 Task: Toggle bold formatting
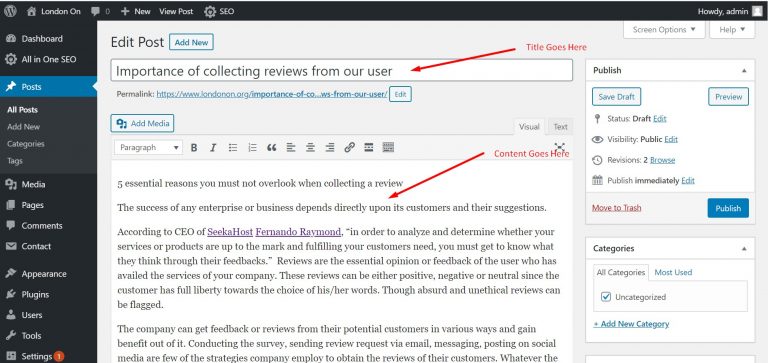point(194,147)
